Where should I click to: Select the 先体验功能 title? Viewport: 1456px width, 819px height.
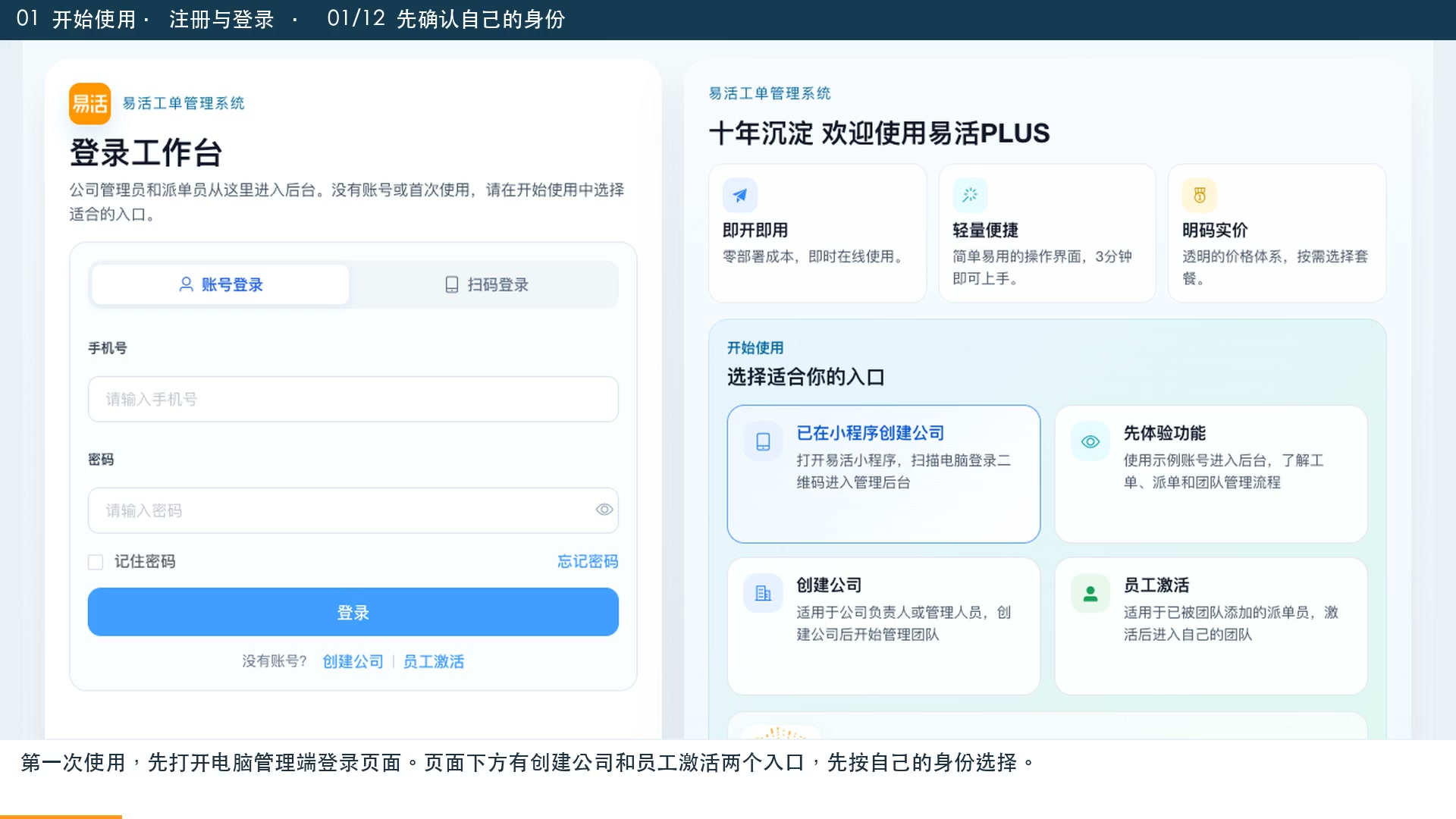(x=1165, y=433)
